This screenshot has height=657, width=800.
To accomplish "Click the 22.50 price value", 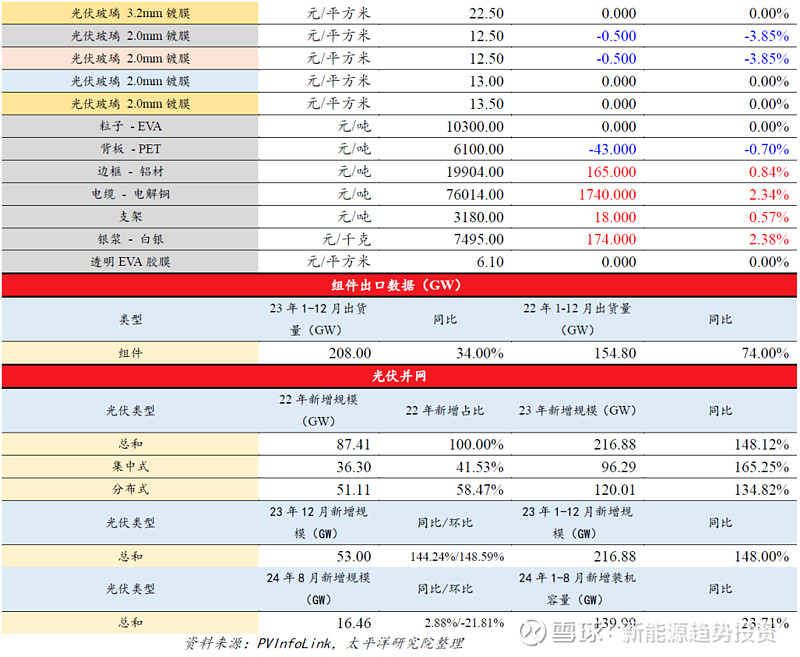I will pyautogui.click(x=486, y=13).
